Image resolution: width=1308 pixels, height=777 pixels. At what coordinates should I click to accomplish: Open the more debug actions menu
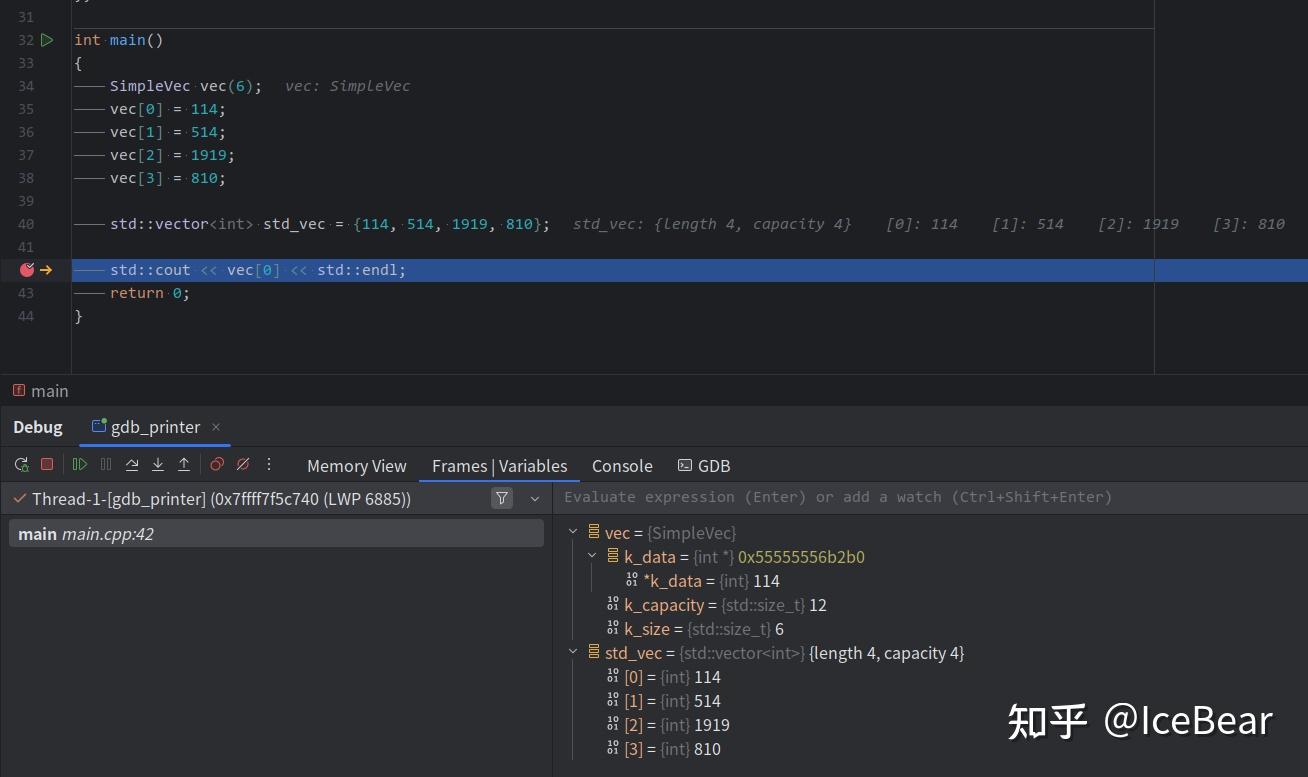point(268,465)
